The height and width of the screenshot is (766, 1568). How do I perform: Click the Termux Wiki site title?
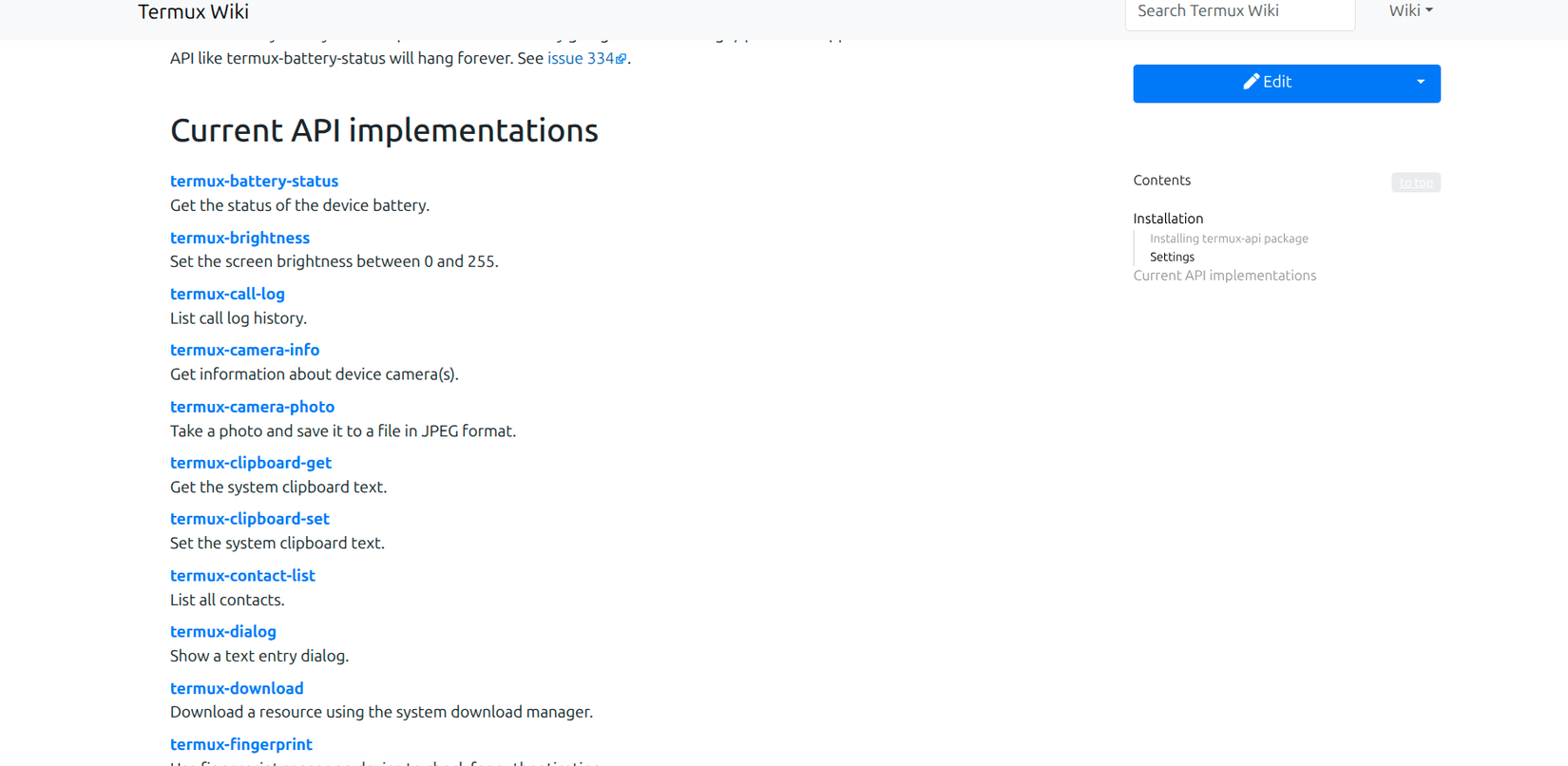pos(193,11)
